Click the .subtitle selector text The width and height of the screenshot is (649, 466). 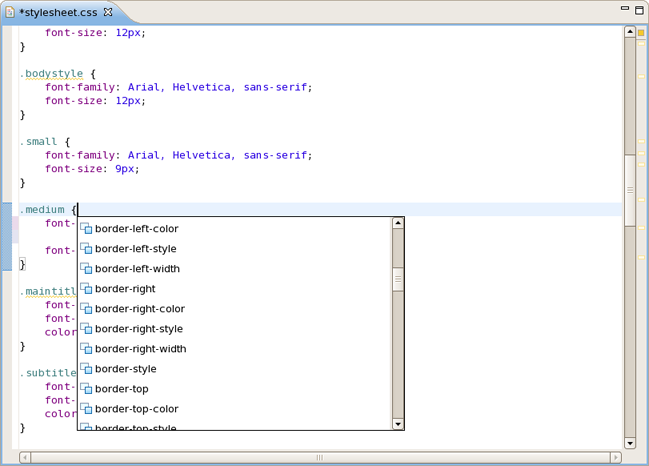pyautogui.click(x=48, y=373)
